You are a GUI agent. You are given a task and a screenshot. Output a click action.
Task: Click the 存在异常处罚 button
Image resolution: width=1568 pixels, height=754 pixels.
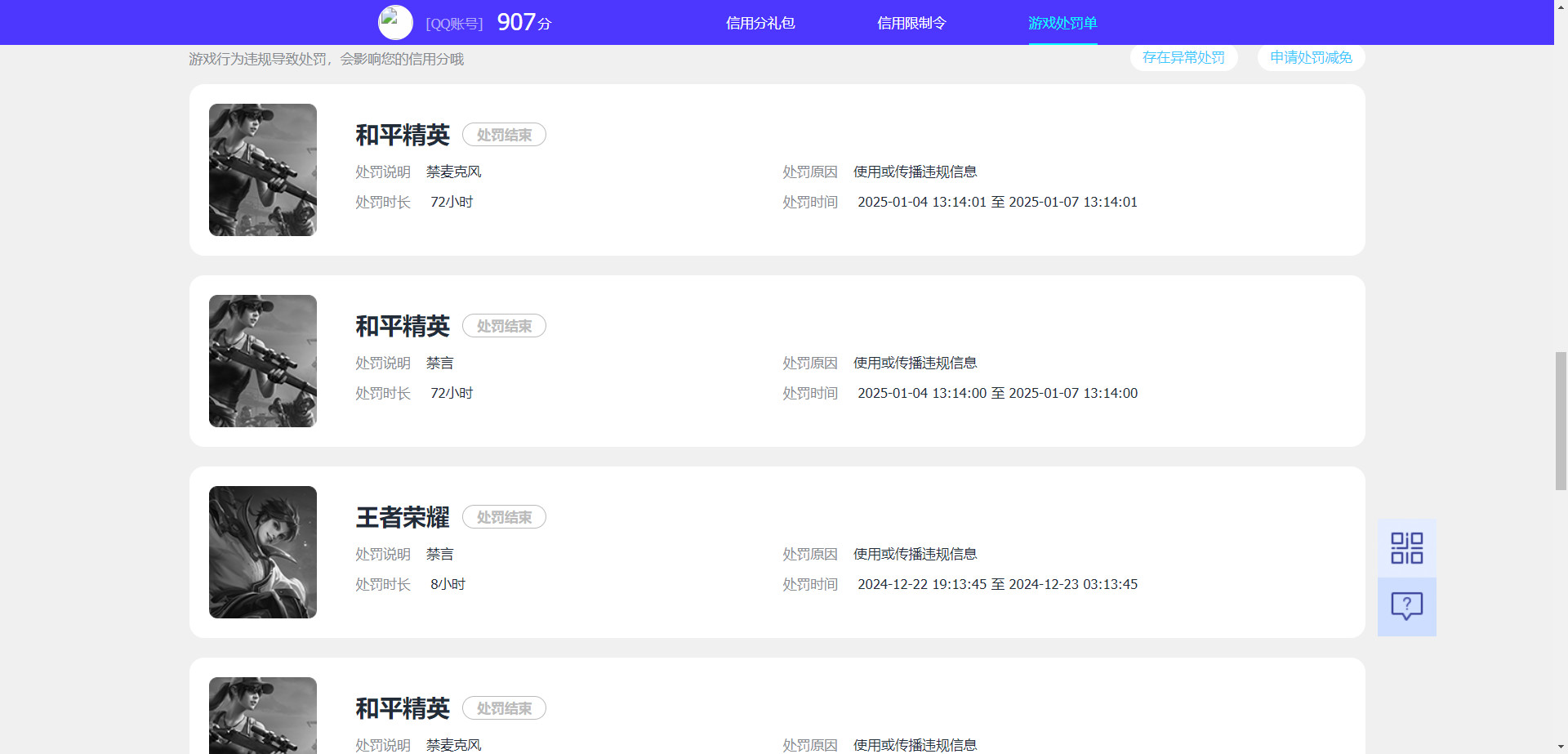pyautogui.click(x=1183, y=57)
